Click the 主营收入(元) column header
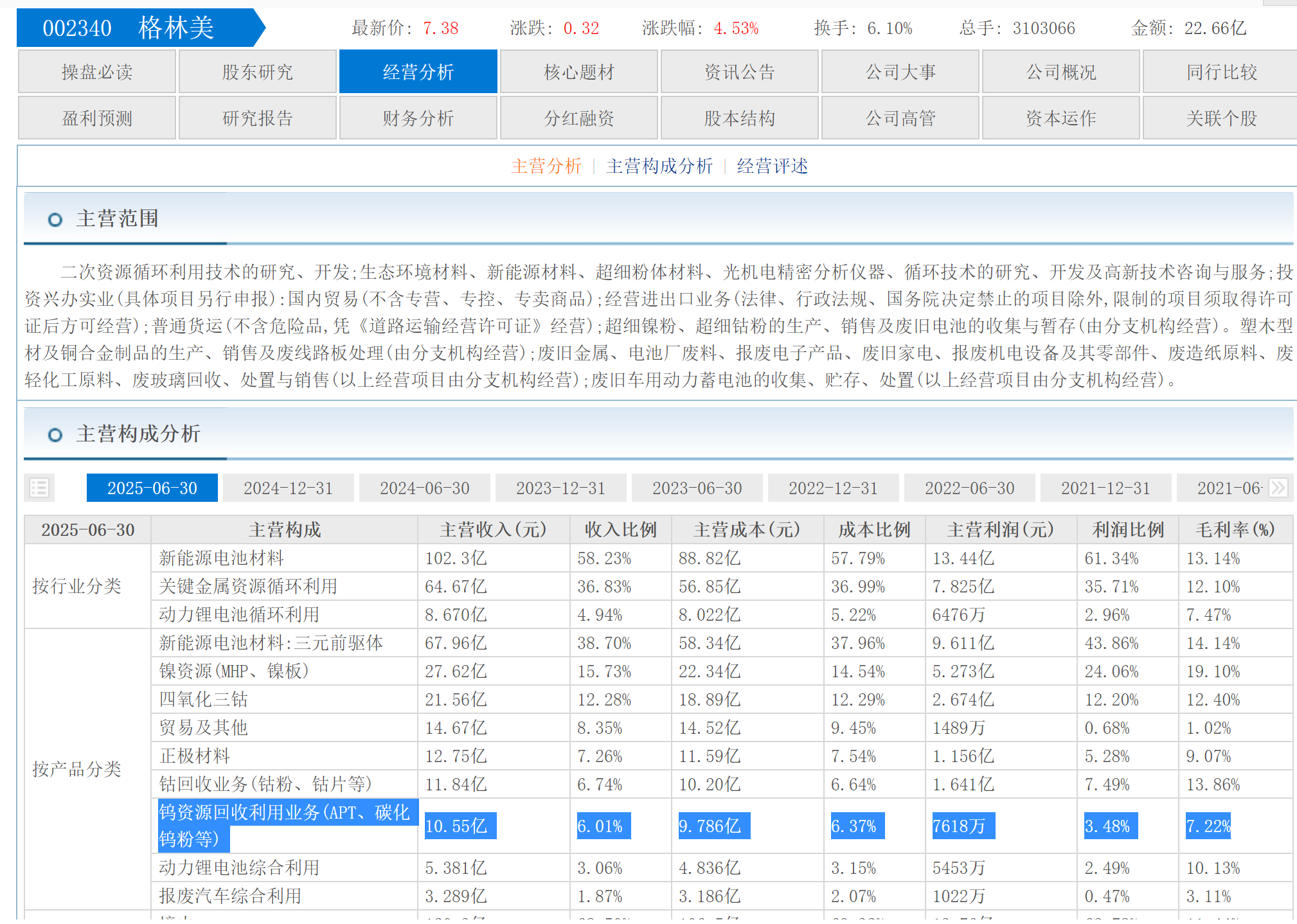Image resolution: width=1297 pixels, height=924 pixels. (494, 529)
